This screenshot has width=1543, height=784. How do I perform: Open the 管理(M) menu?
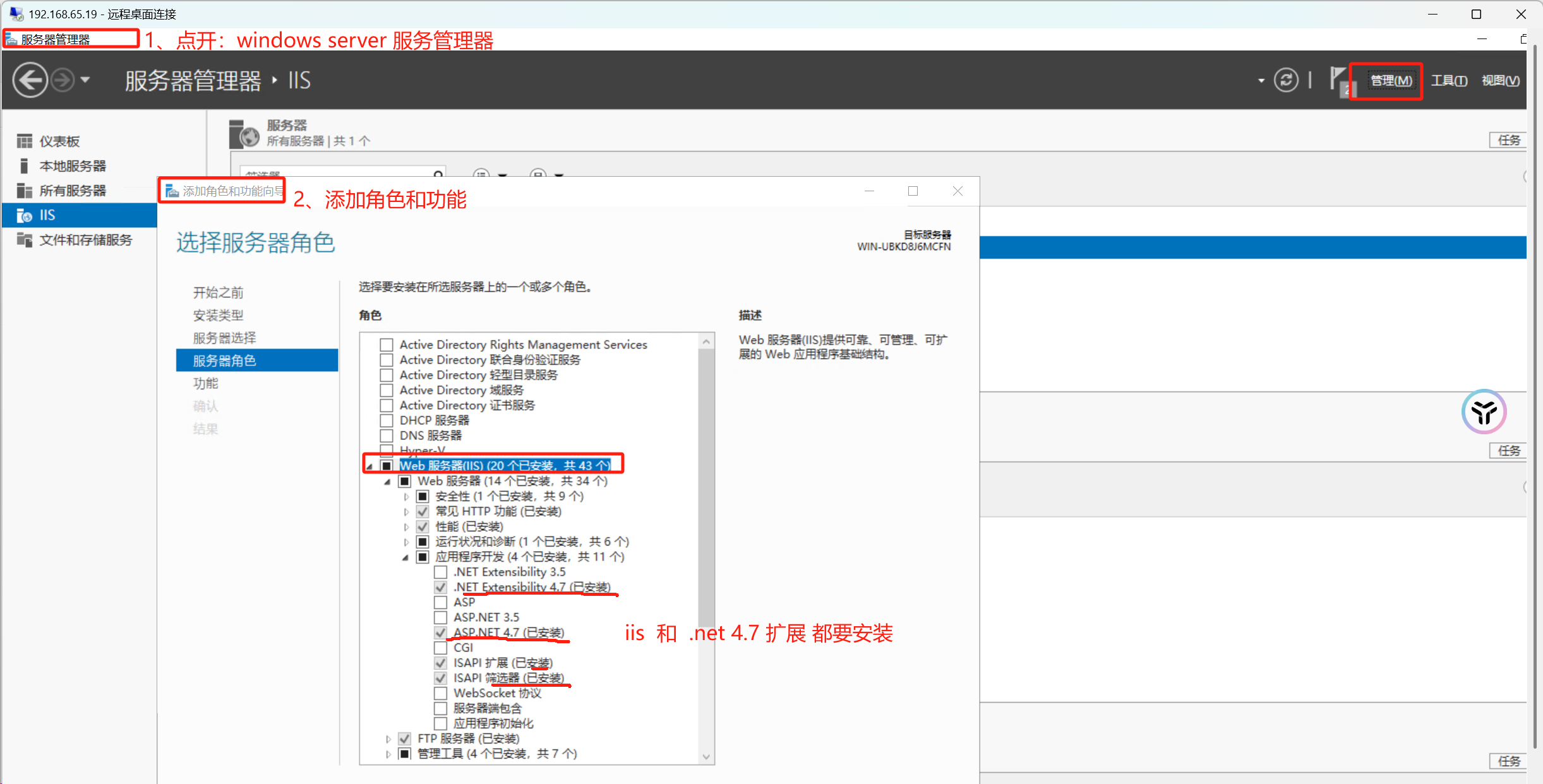pyautogui.click(x=1391, y=81)
